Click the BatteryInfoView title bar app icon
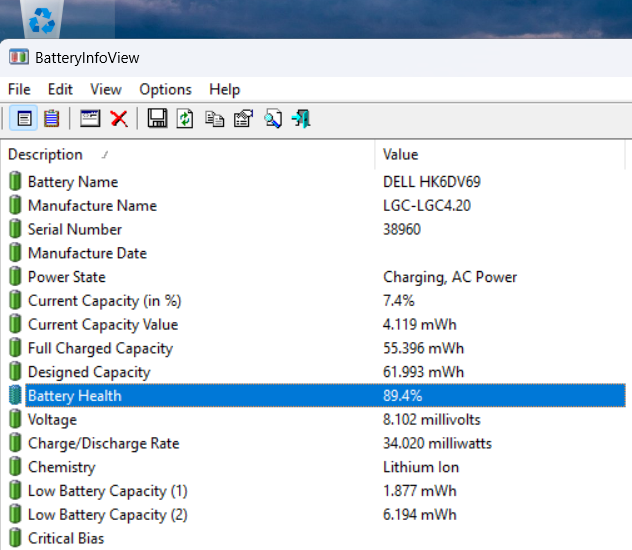Viewport: 632px width, 550px height. coord(19,57)
